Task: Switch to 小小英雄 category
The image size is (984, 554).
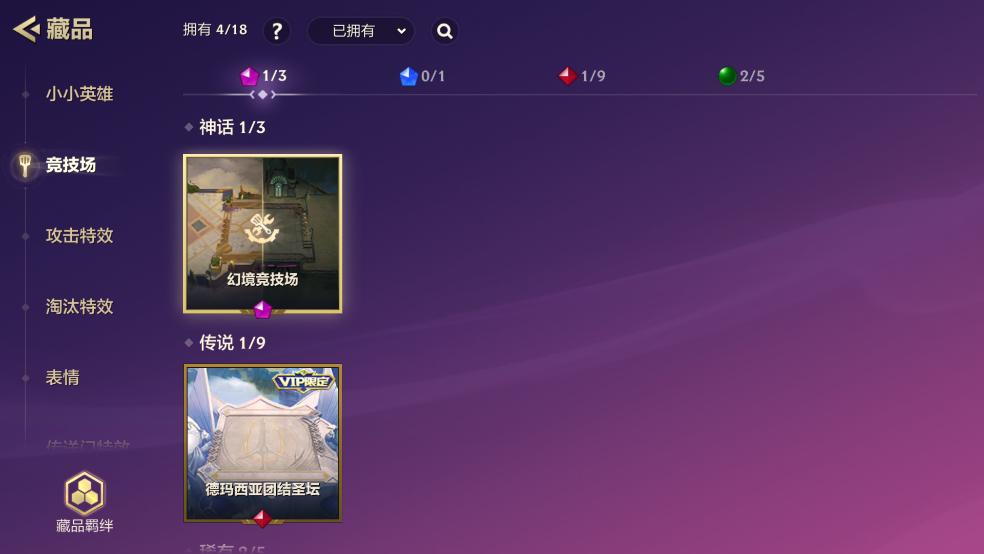Action: point(79,94)
